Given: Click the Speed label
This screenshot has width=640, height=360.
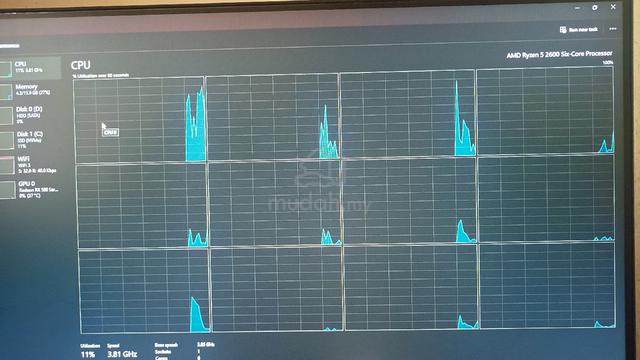Looking at the screenshot, I should click(113, 346).
